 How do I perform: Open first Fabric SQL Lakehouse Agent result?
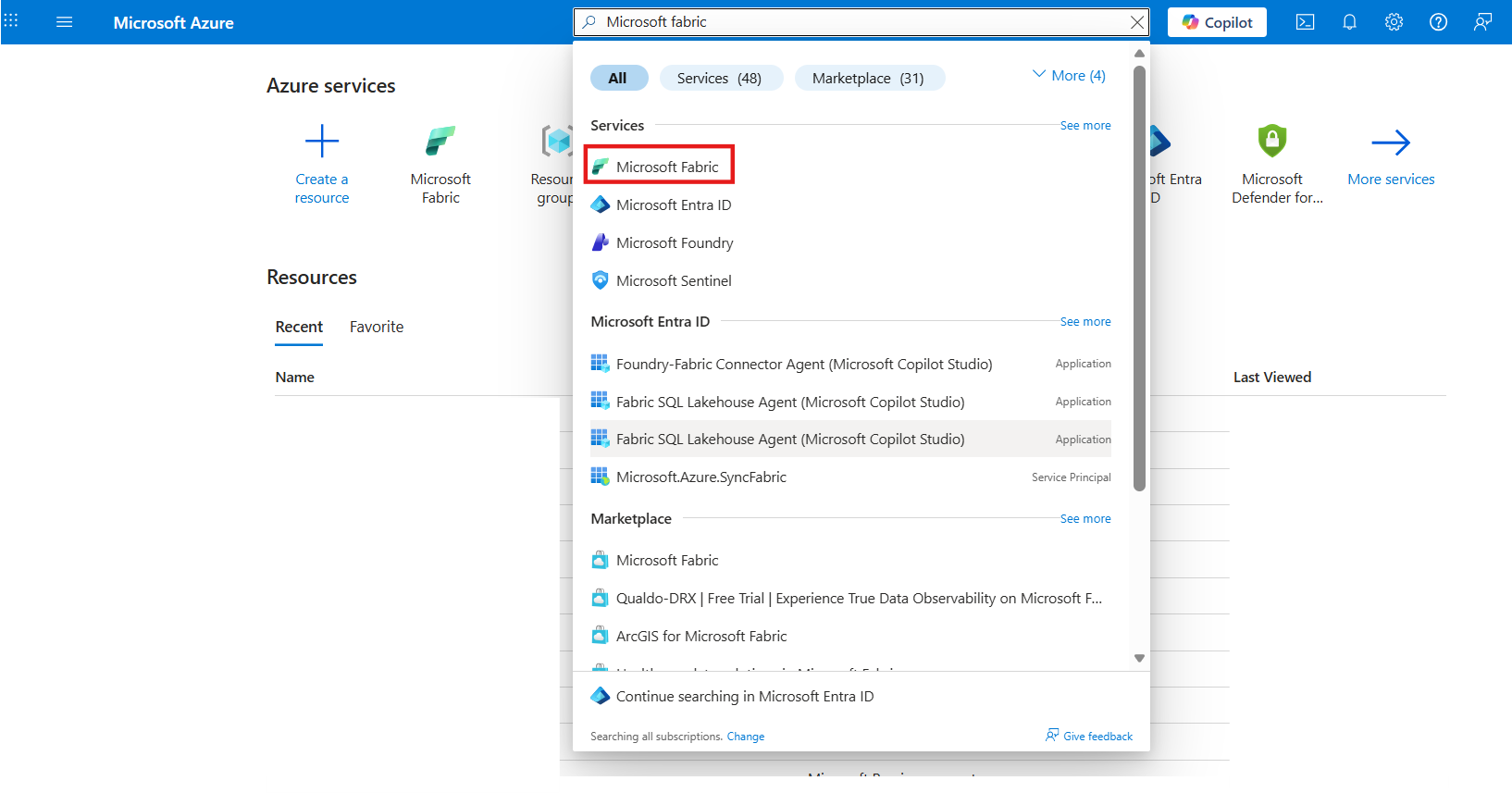(850, 403)
